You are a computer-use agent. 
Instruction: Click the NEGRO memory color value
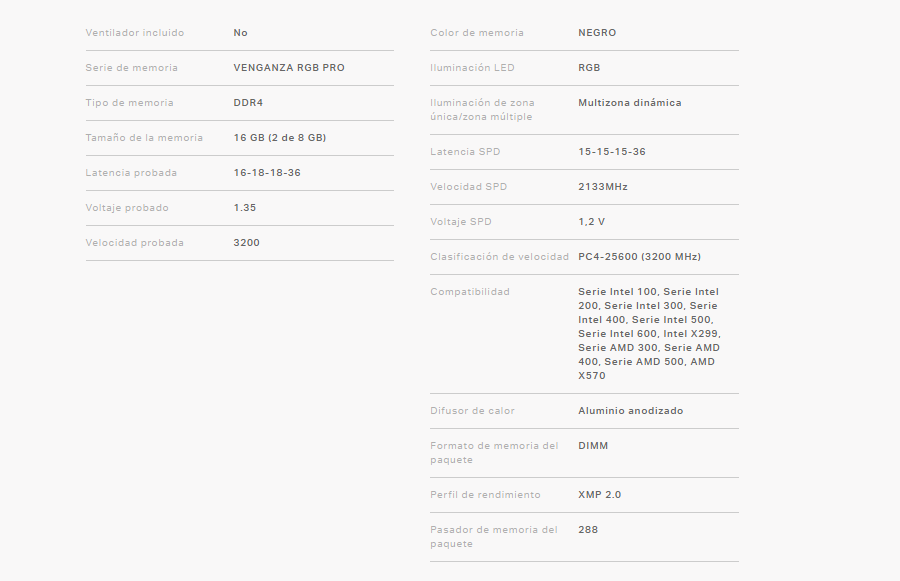click(597, 33)
